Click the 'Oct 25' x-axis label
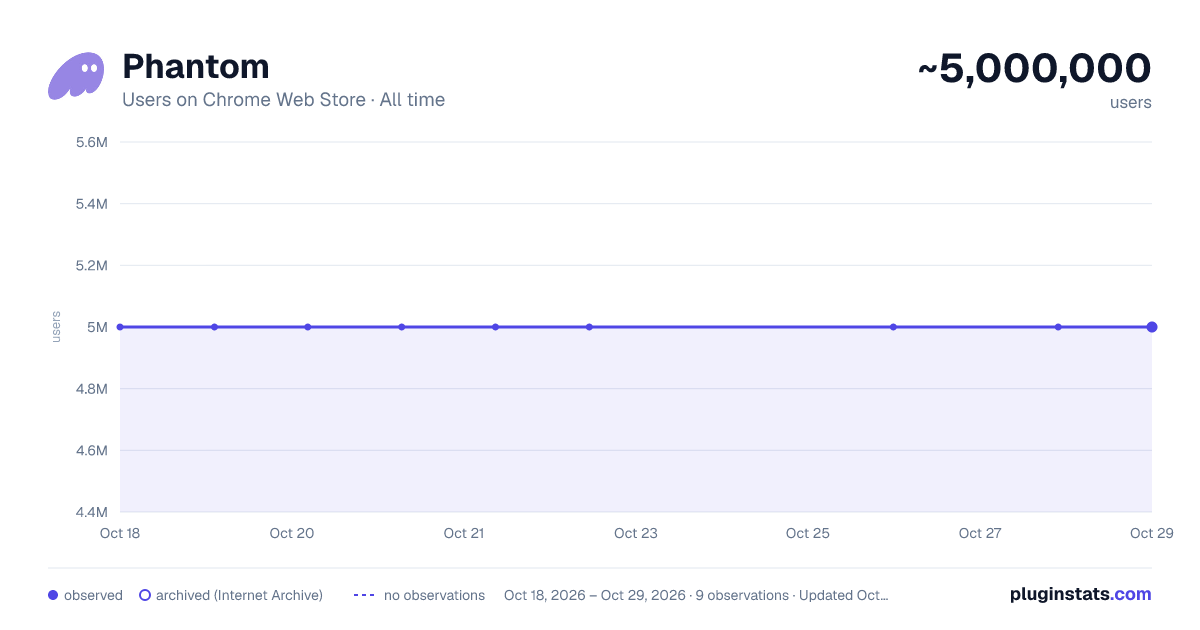This screenshot has height=630, width=1200. click(x=808, y=533)
